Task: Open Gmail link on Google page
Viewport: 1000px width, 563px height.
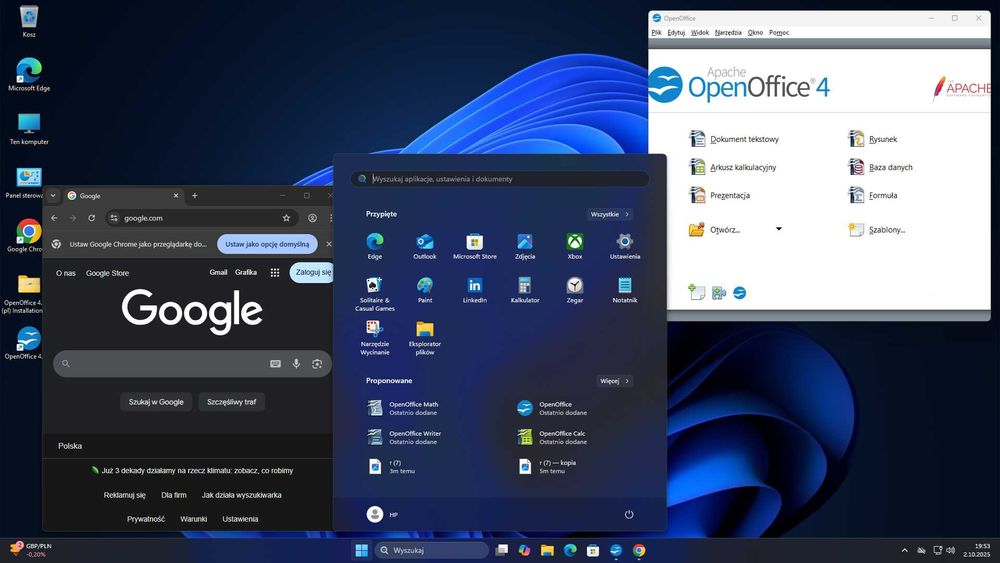Action: [x=218, y=272]
